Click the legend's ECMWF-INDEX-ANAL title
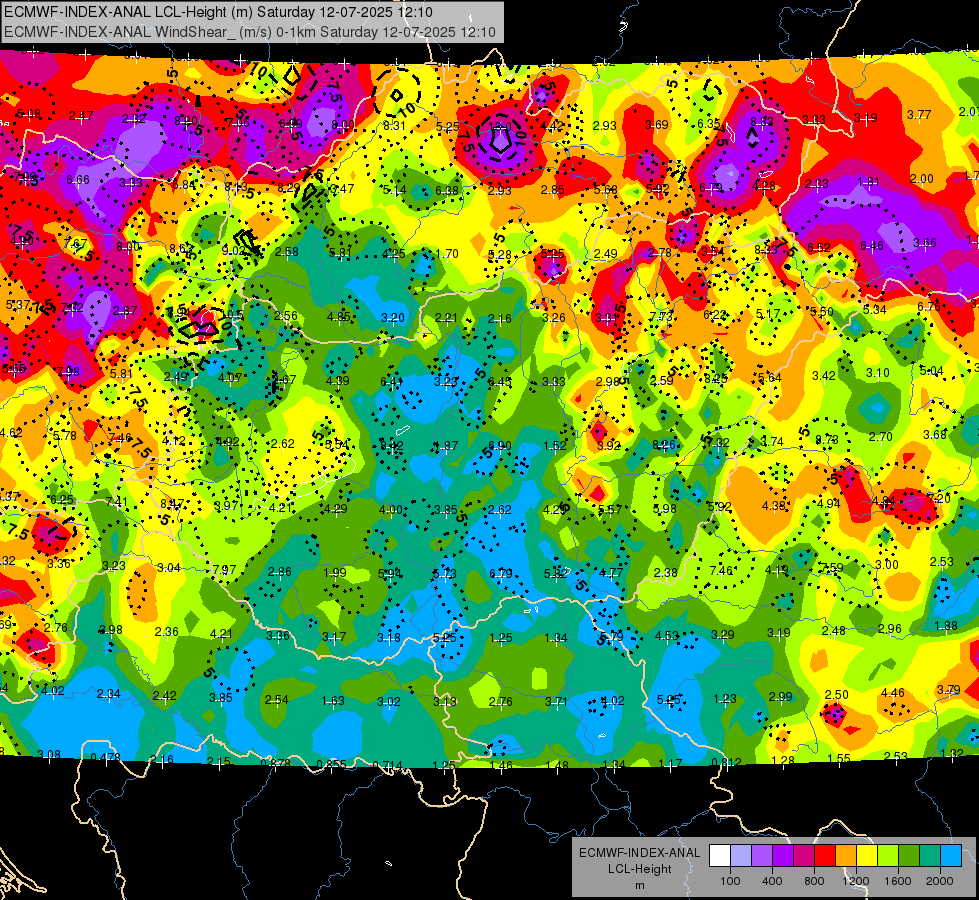Viewport: 979px width, 900px height. pyautogui.click(x=640, y=853)
